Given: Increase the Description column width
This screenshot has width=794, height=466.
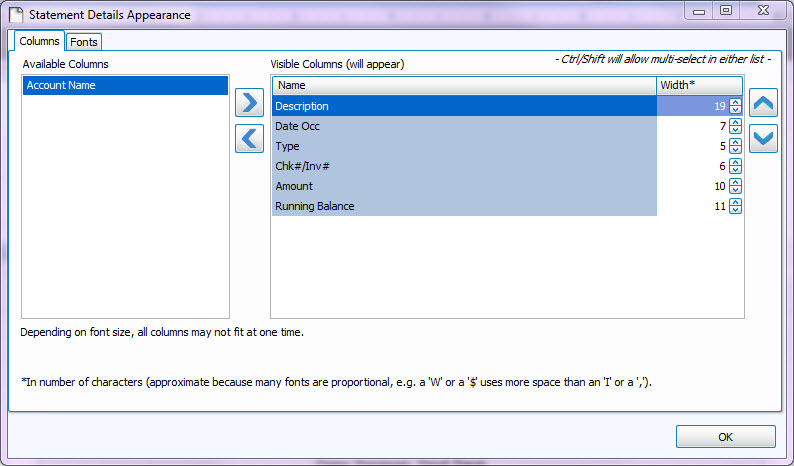Looking at the screenshot, I should point(735,102).
